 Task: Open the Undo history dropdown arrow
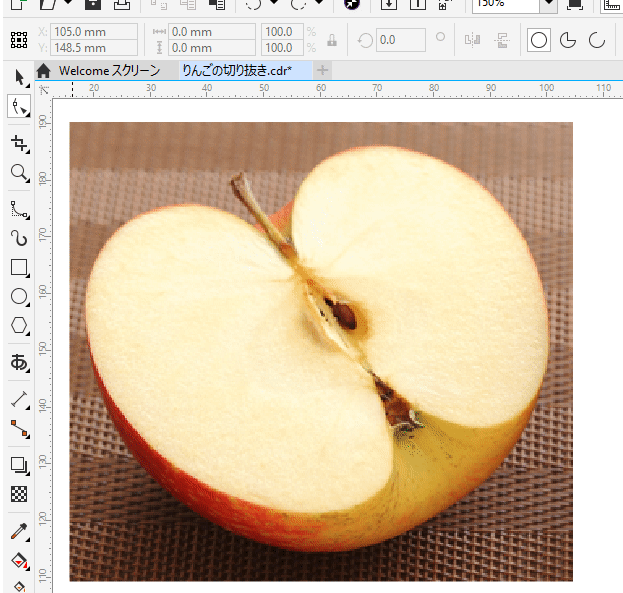[x=274, y=3]
